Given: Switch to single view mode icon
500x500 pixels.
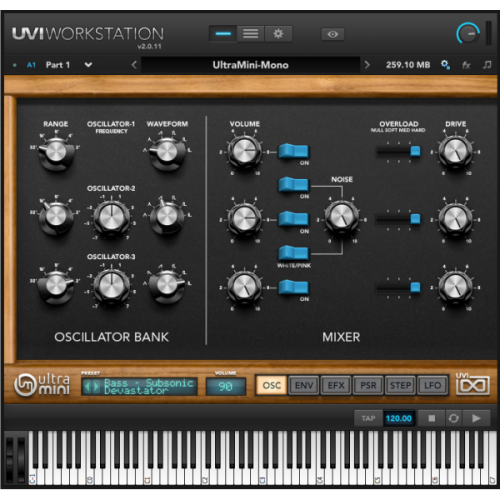Looking at the screenshot, I should click(x=223, y=34).
